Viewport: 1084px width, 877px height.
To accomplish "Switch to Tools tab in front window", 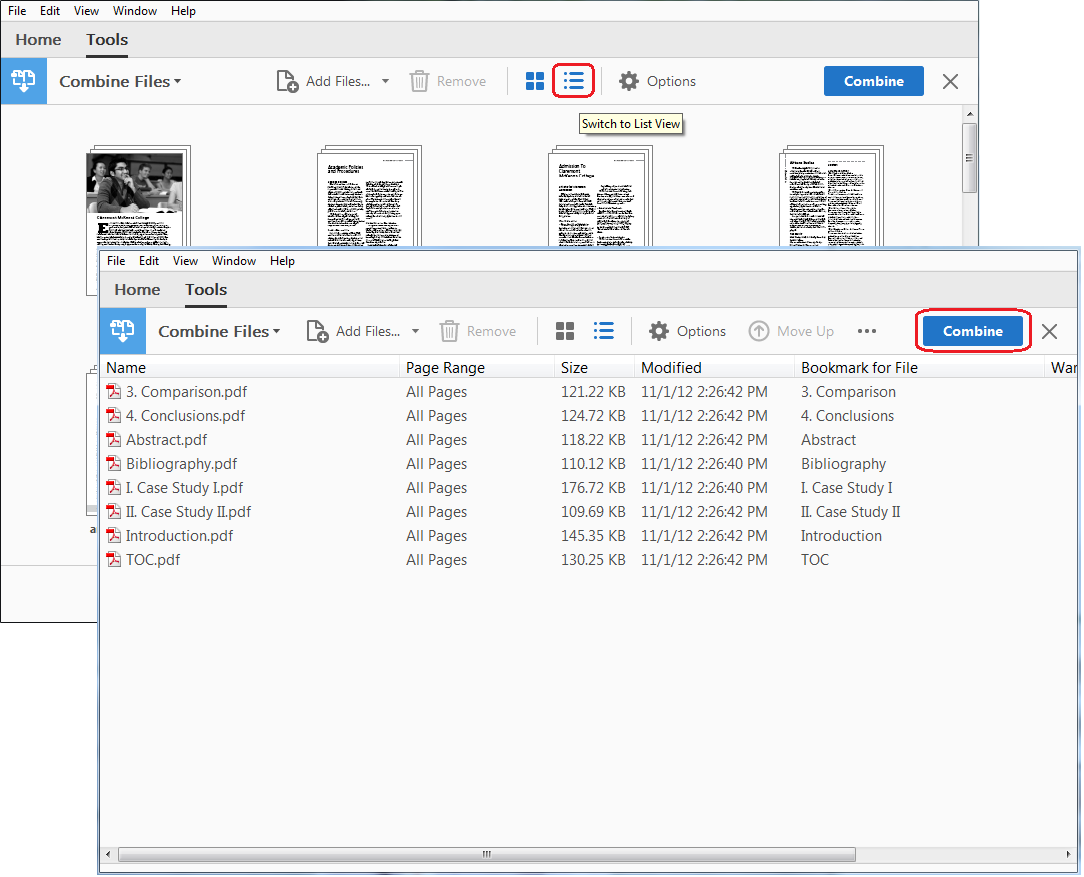I will tap(206, 290).
